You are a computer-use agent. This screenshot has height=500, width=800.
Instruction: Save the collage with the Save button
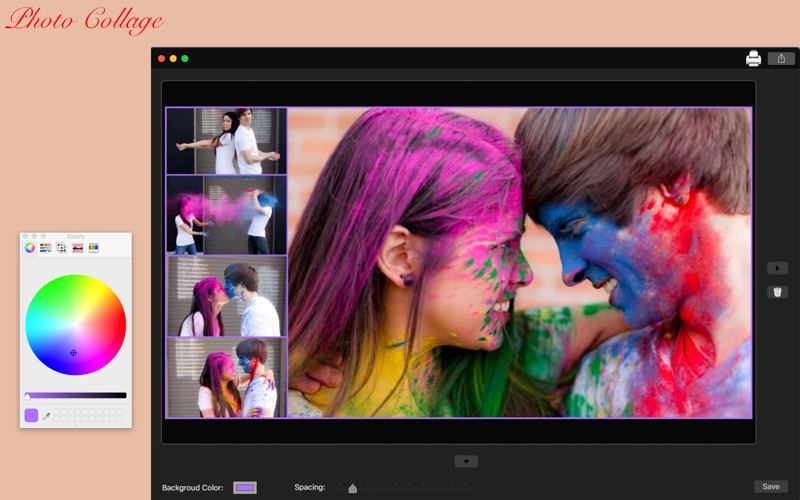770,486
